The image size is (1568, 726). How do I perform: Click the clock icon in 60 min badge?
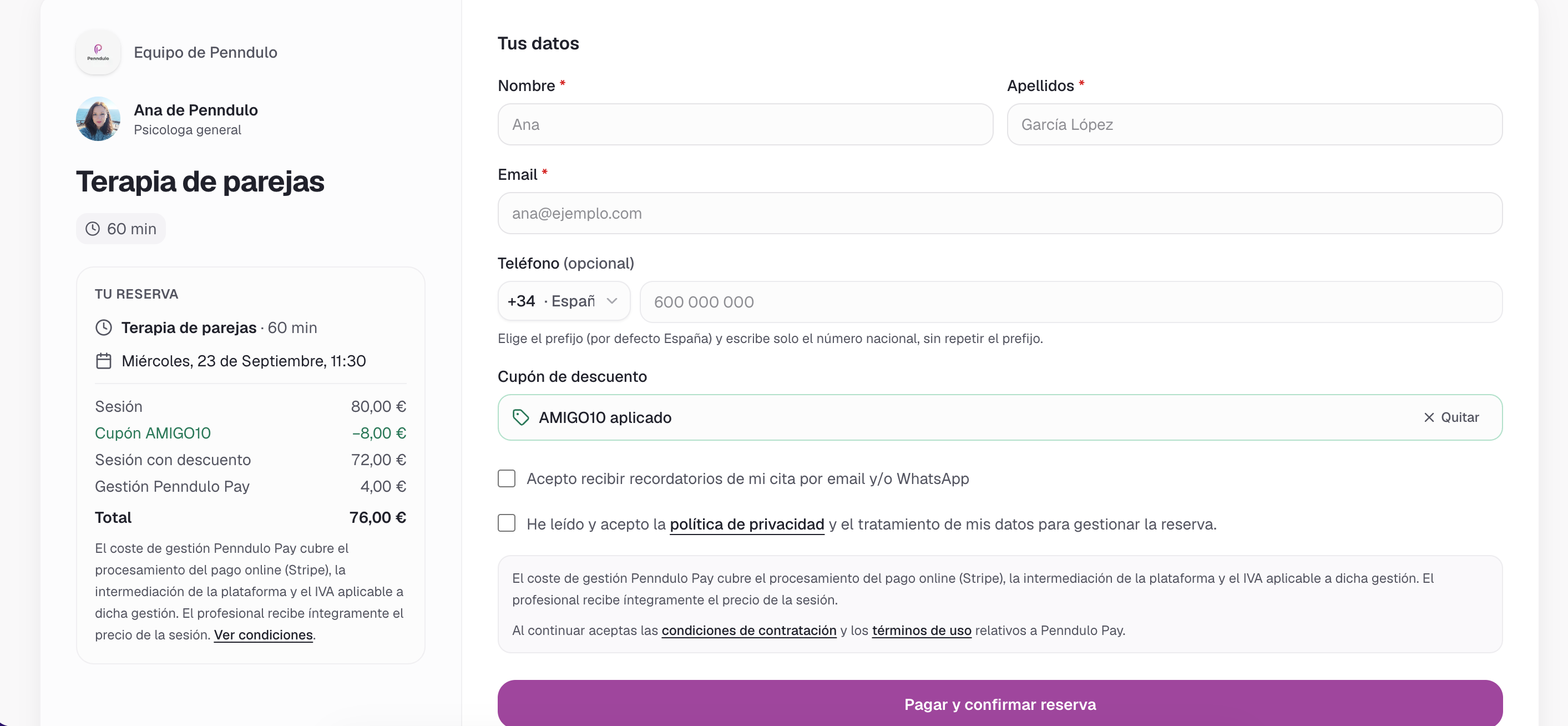[93, 229]
